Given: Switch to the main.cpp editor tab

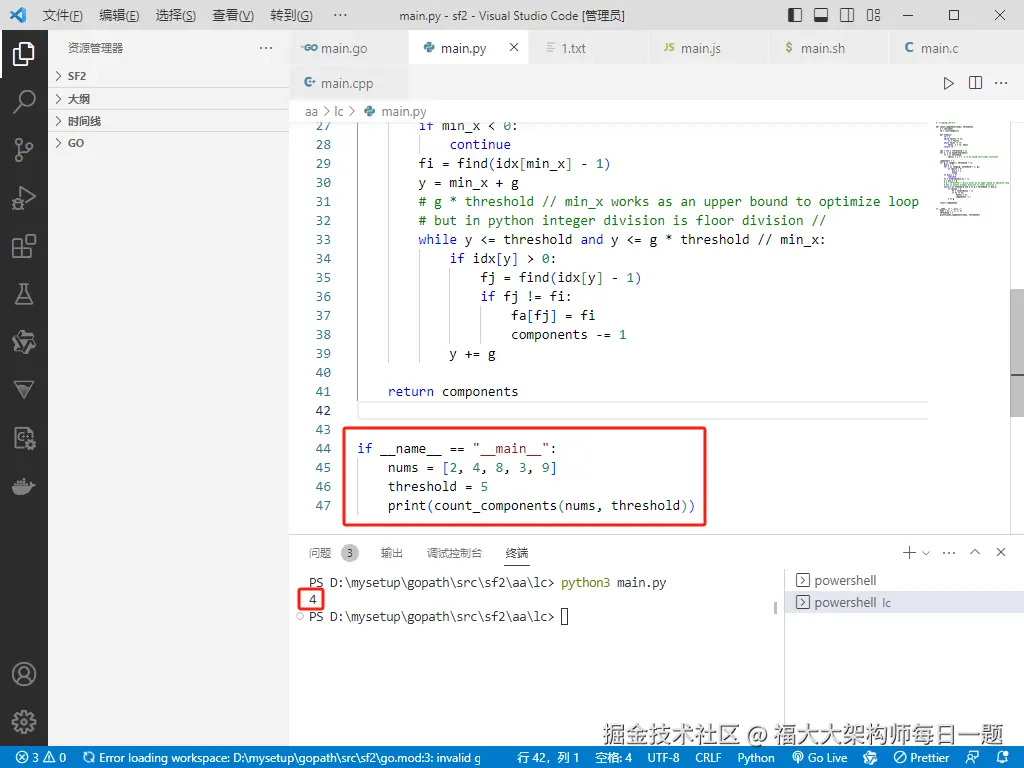Looking at the screenshot, I should click(347, 83).
